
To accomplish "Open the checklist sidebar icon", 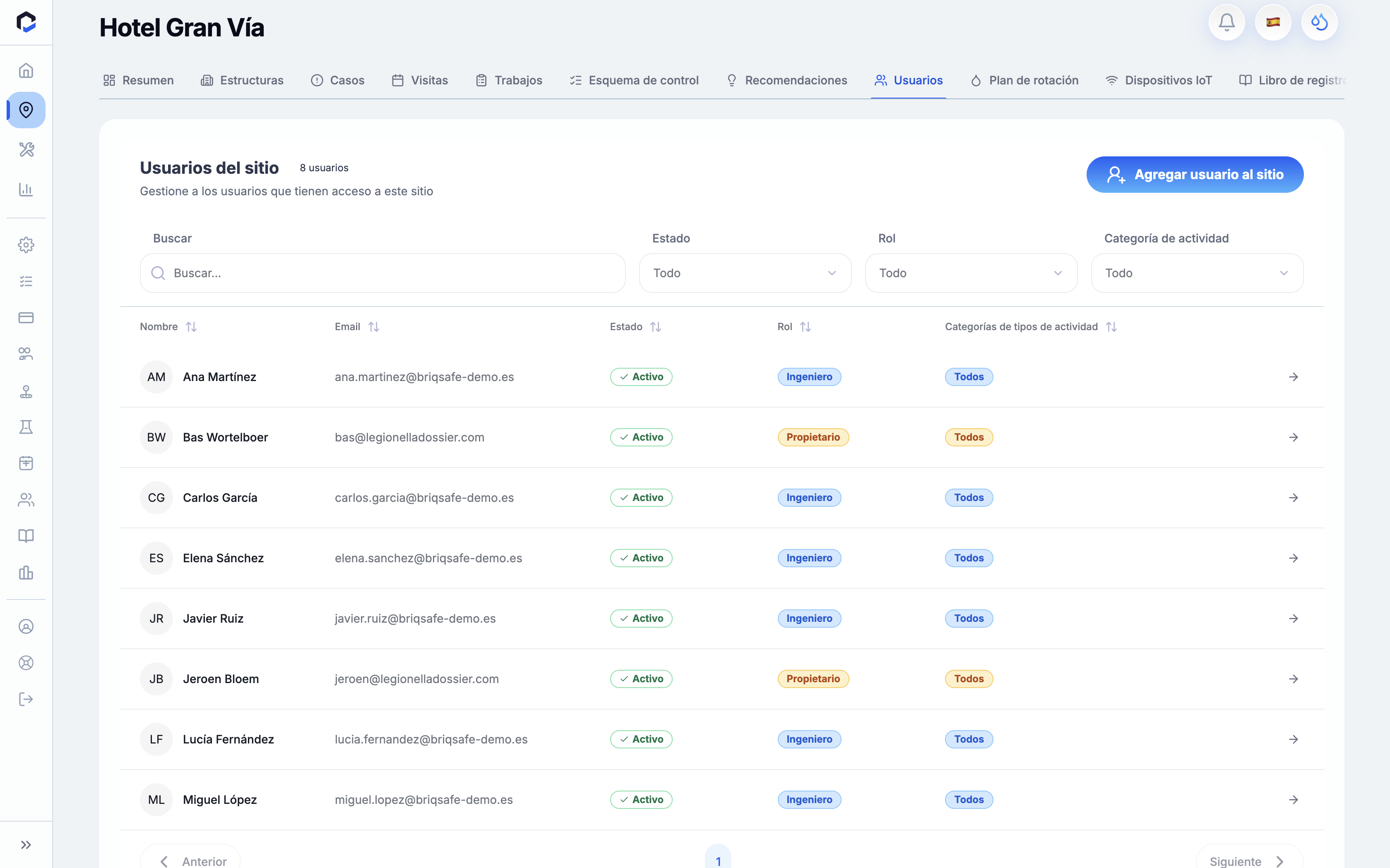I will 26,281.
